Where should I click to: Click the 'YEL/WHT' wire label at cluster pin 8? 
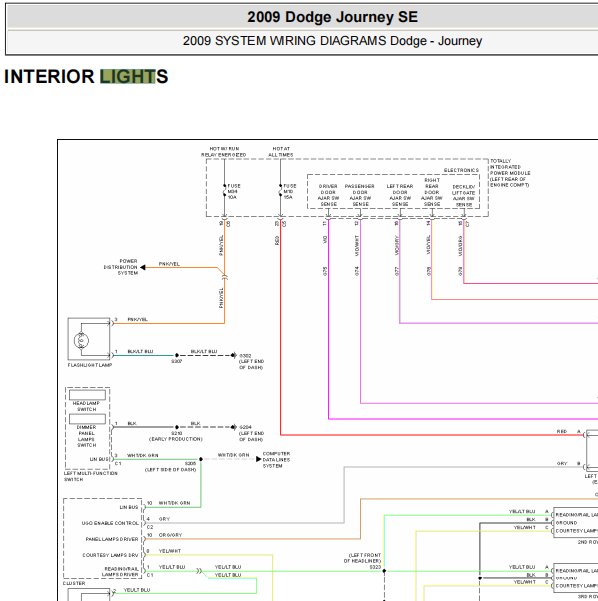click(170, 551)
